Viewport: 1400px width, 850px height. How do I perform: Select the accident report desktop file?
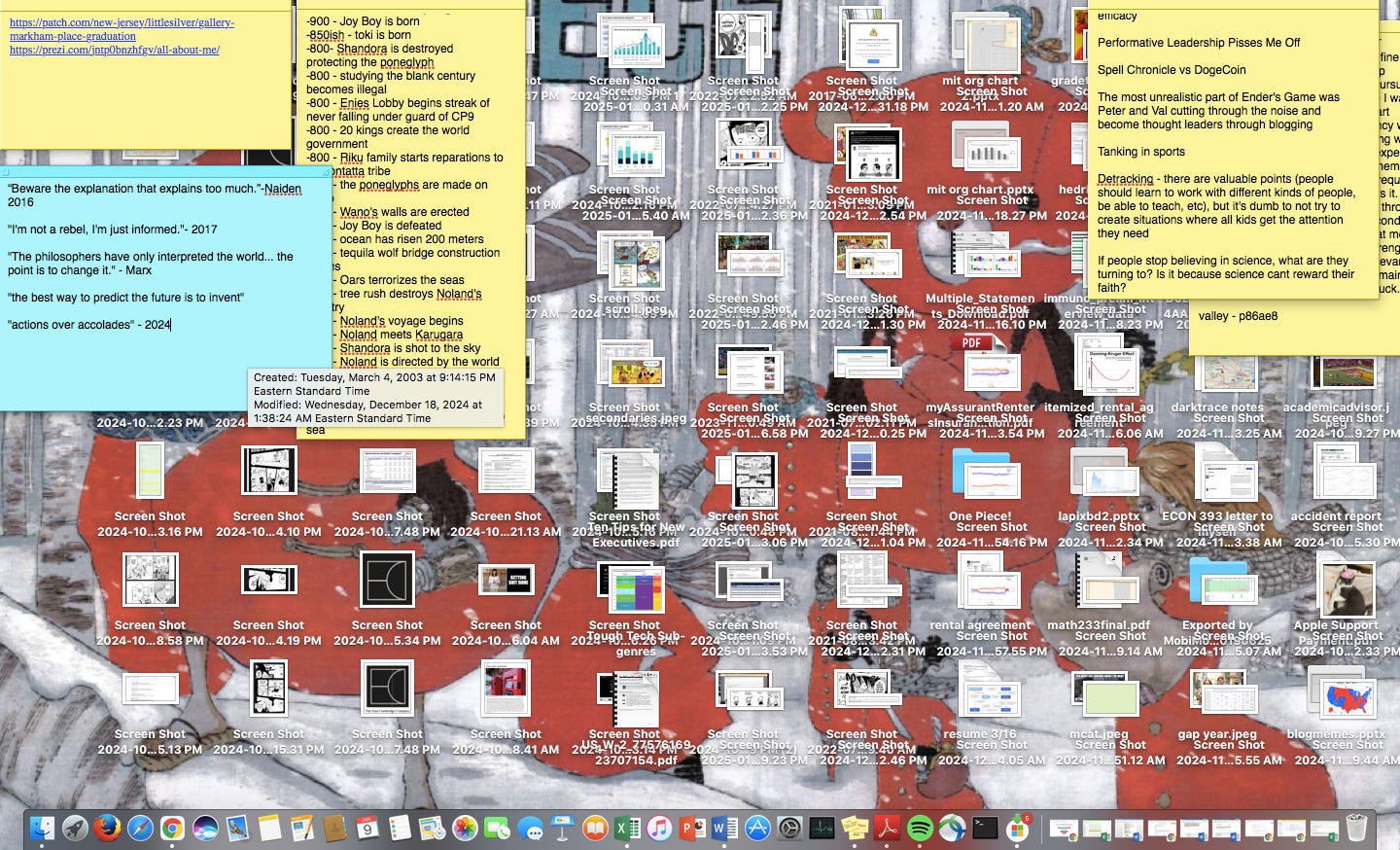1336,484
